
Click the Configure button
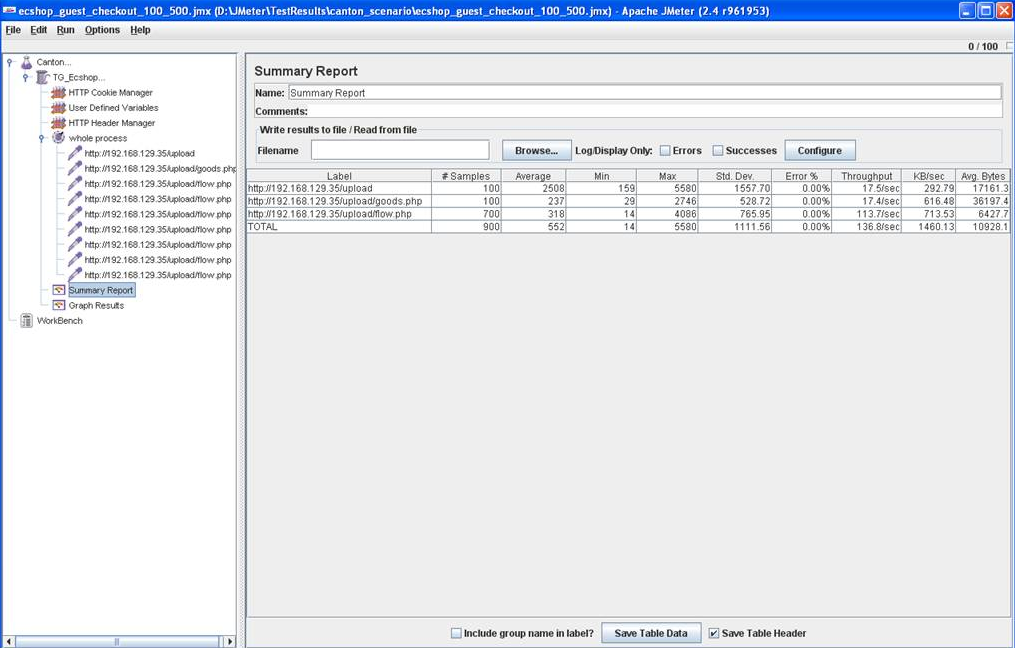click(x=820, y=150)
